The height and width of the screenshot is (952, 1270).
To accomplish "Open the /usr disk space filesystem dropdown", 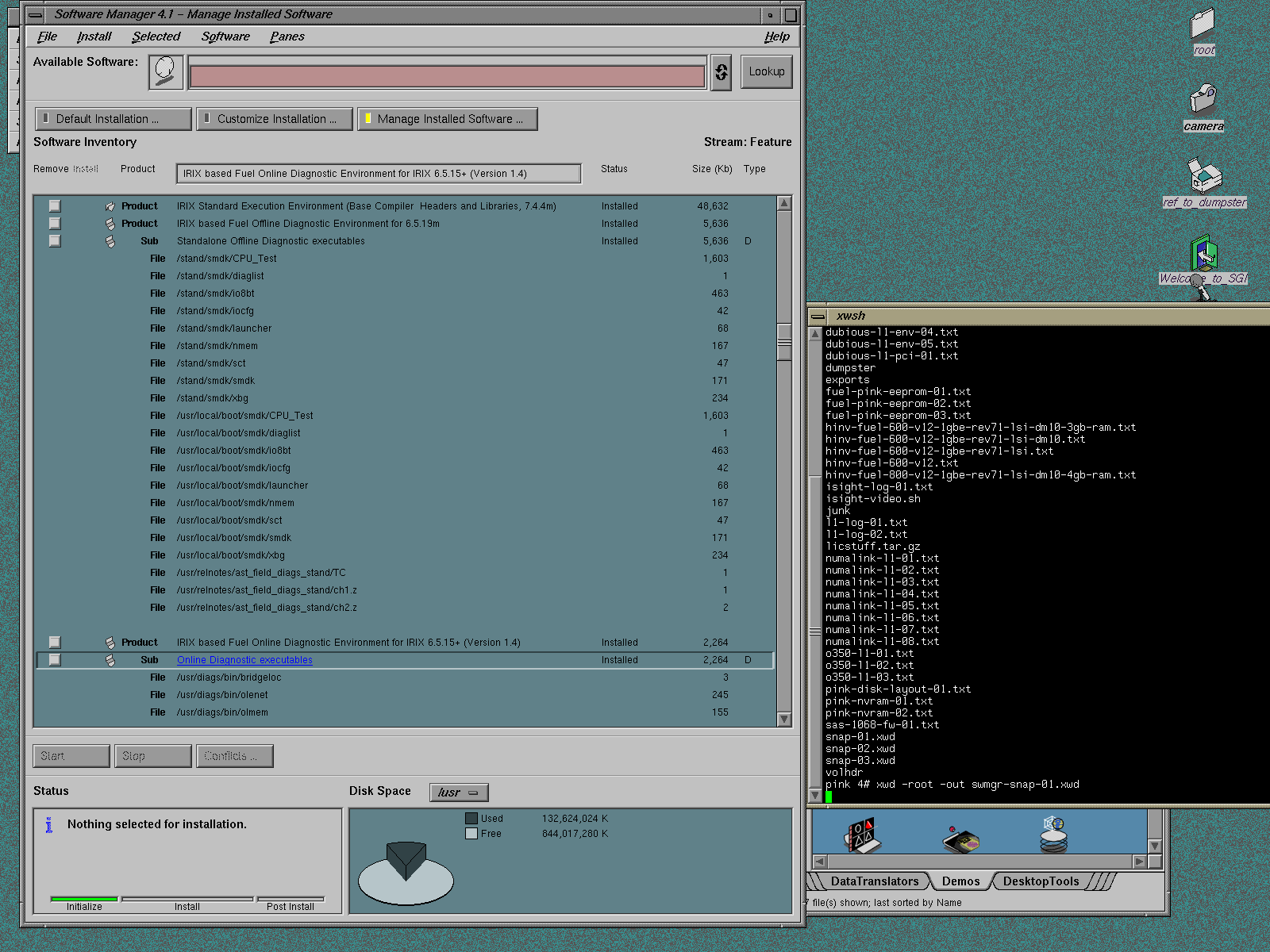I will (459, 793).
